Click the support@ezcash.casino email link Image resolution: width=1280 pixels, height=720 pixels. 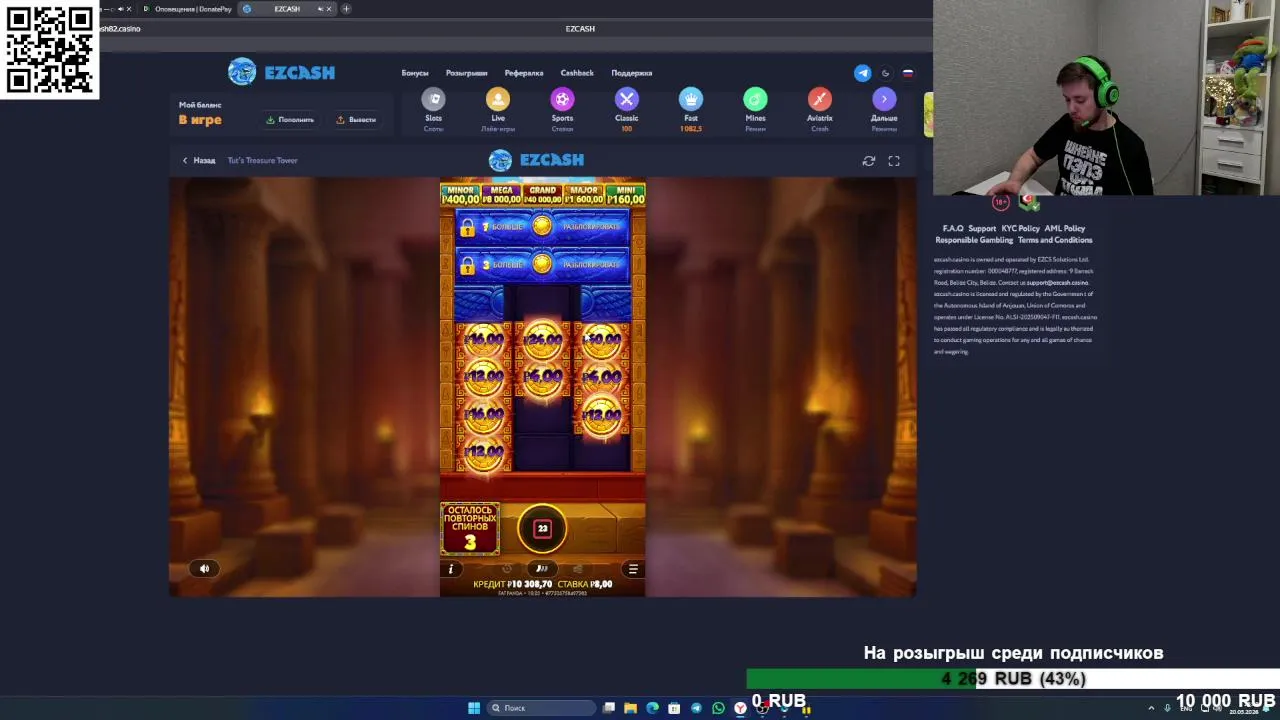pyautogui.click(x=1057, y=283)
